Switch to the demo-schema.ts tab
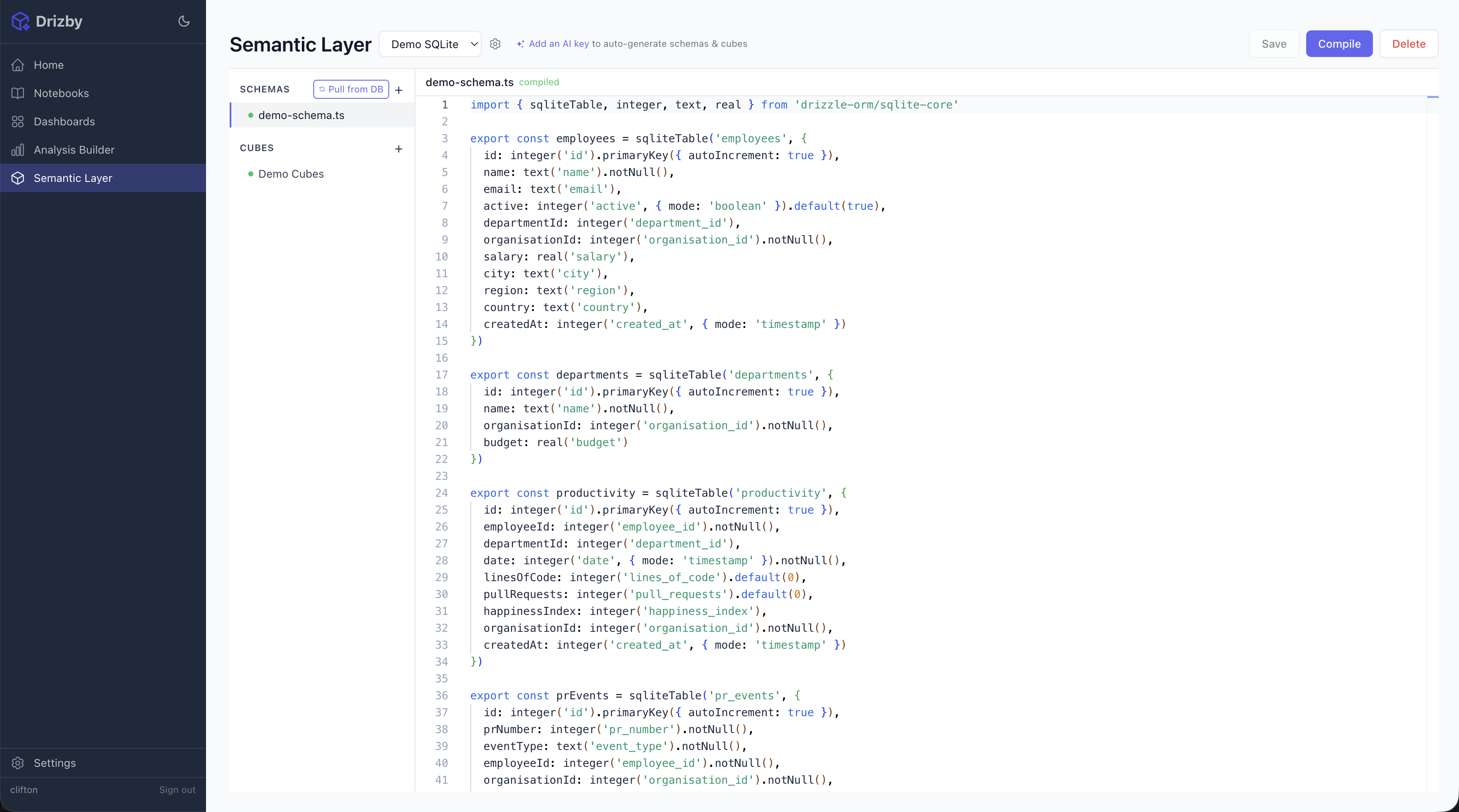This screenshot has height=812, width=1459. click(469, 82)
